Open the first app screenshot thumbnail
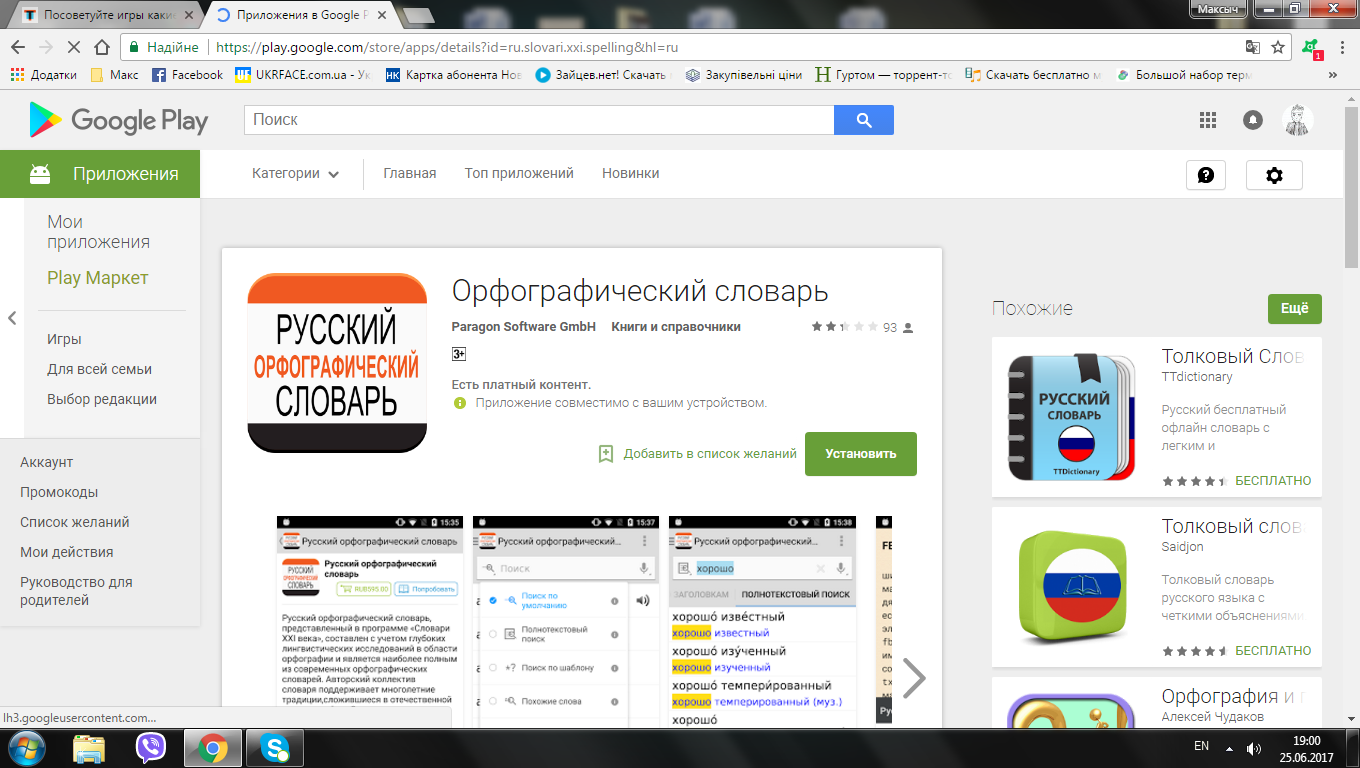This screenshot has height=768, width=1360. point(370,620)
